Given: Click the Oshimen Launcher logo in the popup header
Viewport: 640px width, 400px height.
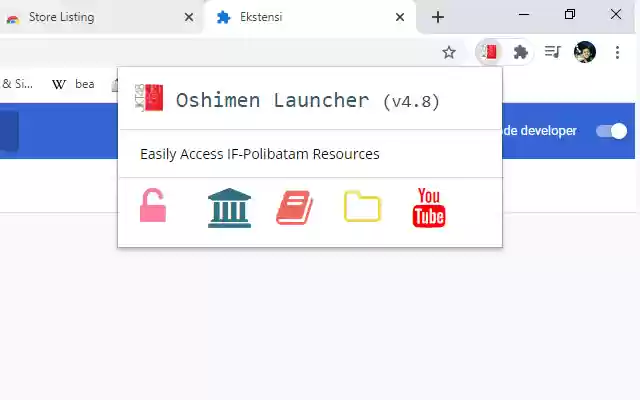Looking at the screenshot, I should (149, 98).
